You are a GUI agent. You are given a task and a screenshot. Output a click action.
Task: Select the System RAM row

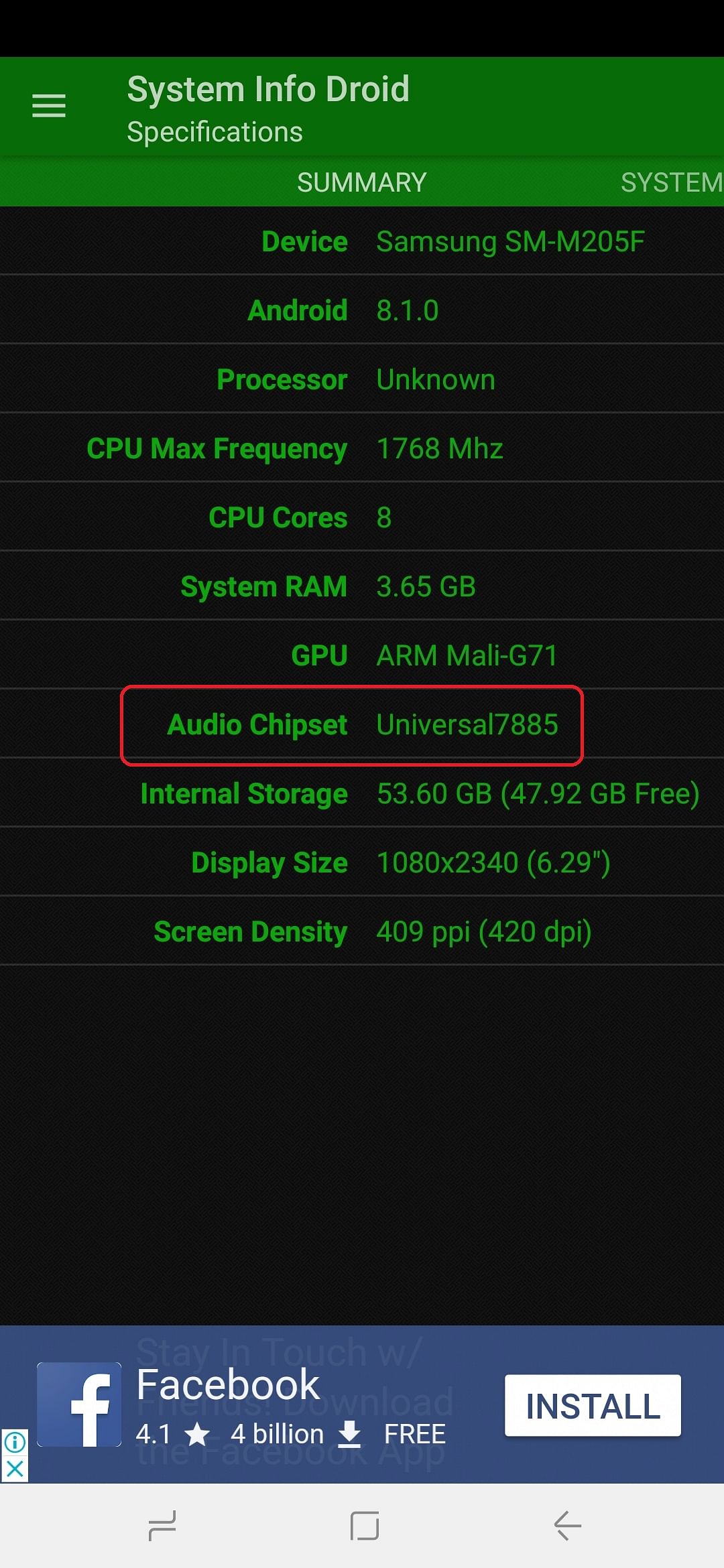coord(362,586)
